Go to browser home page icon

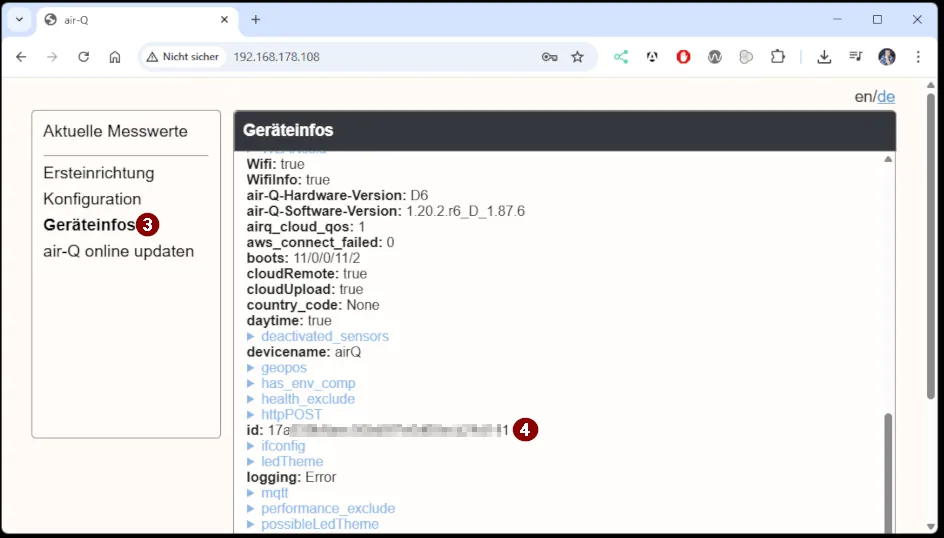pos(115,57)
